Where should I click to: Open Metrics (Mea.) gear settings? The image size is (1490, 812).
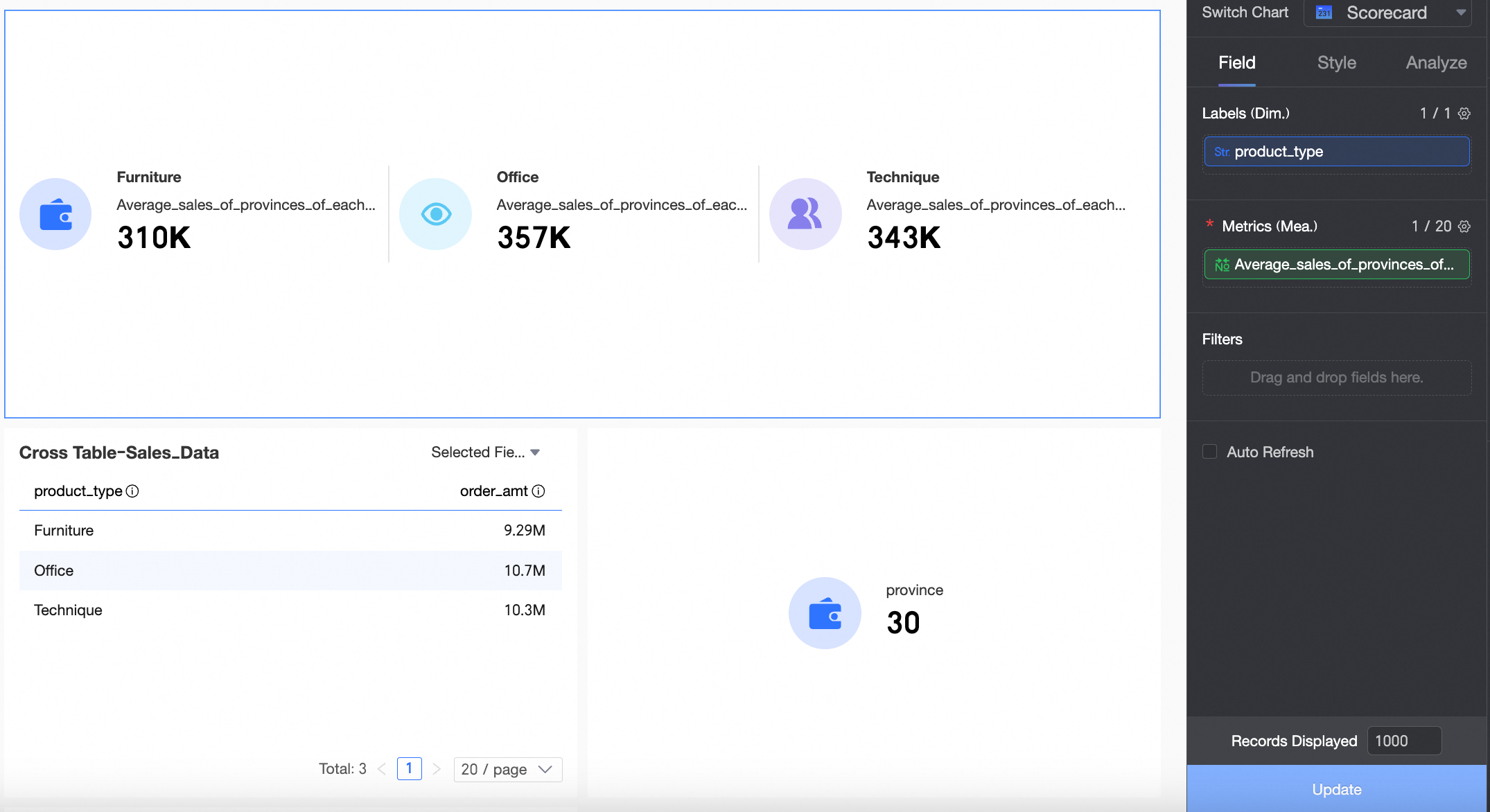click(x=1464, y=227)
